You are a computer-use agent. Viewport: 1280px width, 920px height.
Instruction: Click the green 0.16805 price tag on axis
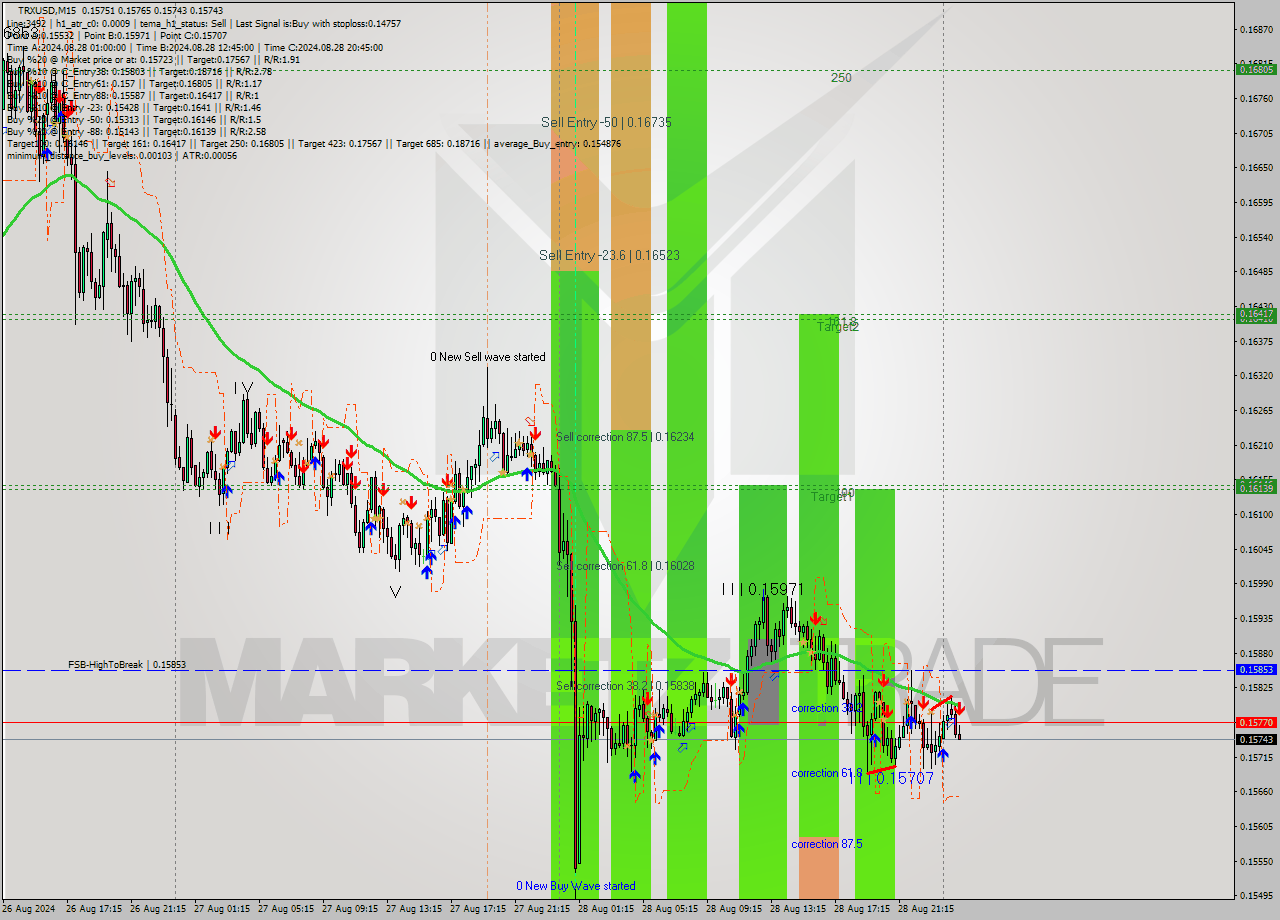[1257, 69]
